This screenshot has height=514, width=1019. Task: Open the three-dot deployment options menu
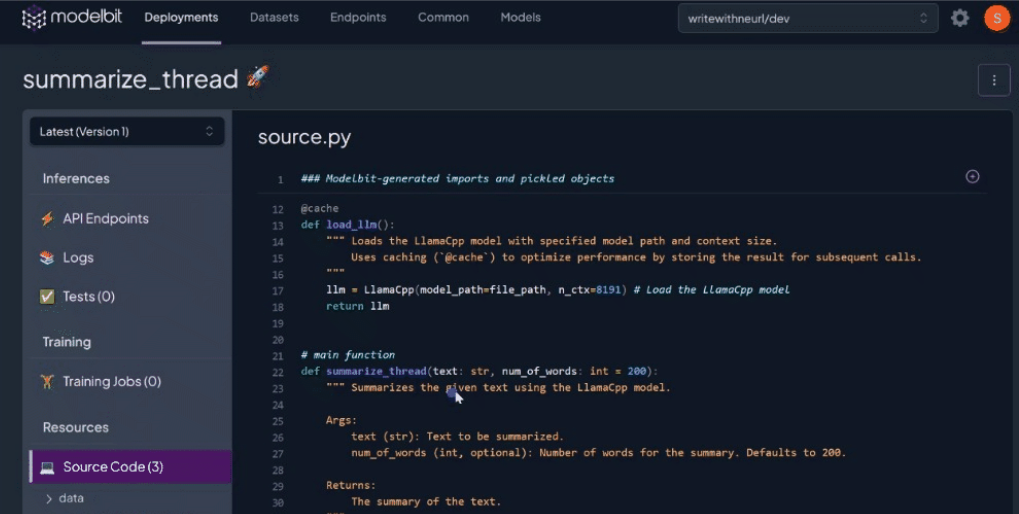994,80
